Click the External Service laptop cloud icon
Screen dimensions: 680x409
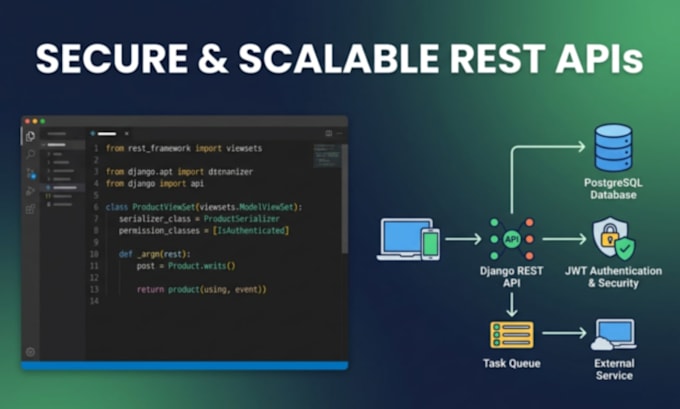(613, 335)
